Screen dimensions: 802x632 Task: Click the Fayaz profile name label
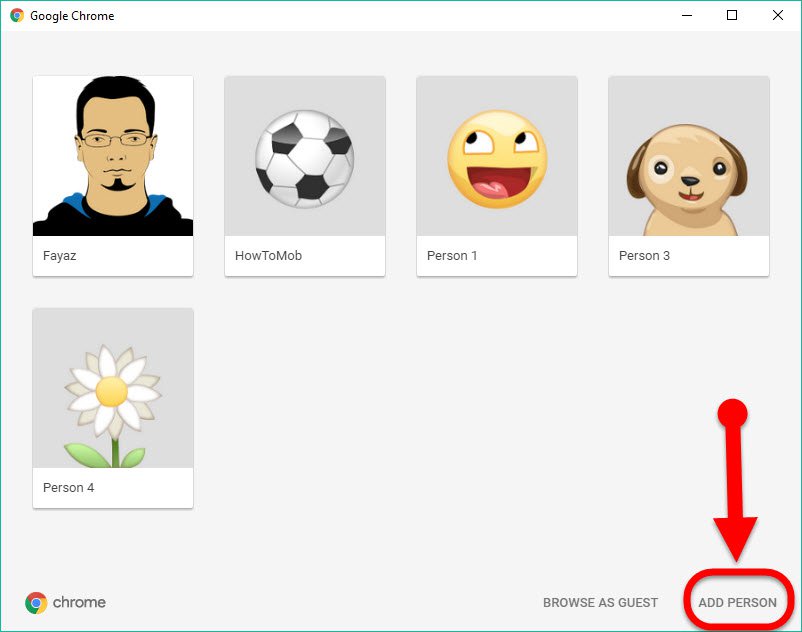tap(59, 256)
